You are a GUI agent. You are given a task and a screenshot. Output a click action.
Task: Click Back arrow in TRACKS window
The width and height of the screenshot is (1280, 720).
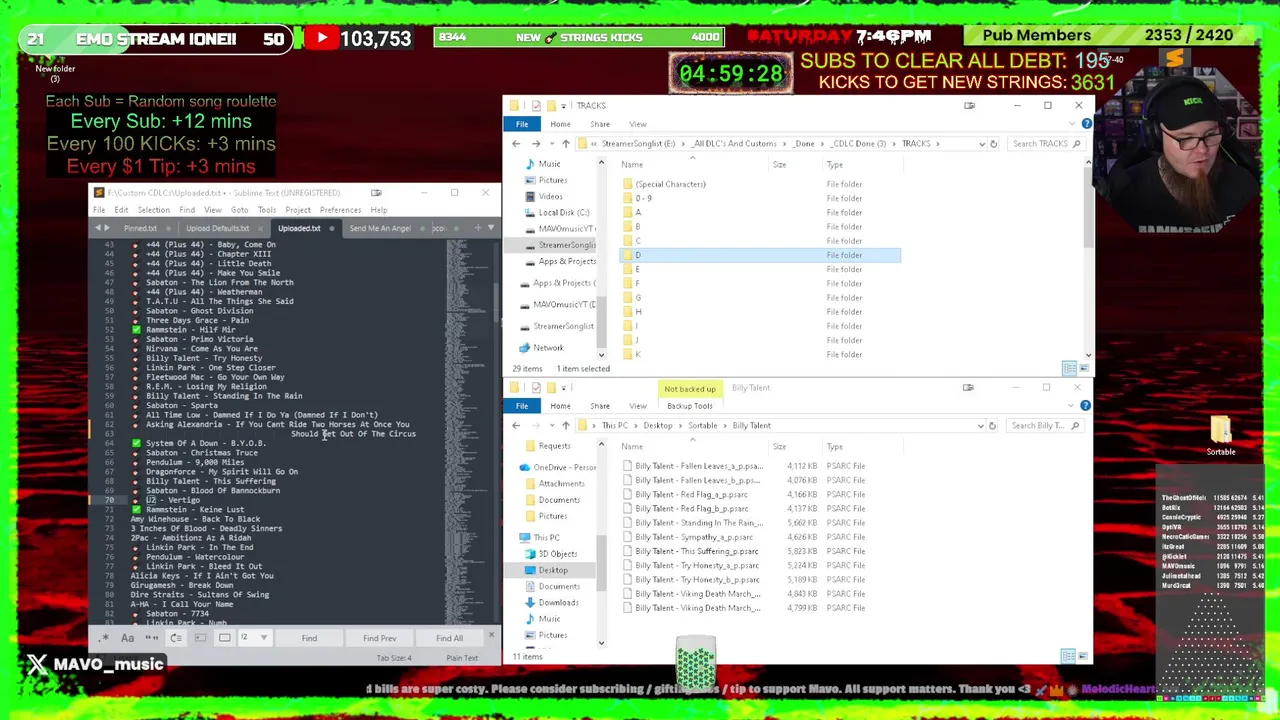click(x=516, y=144)
